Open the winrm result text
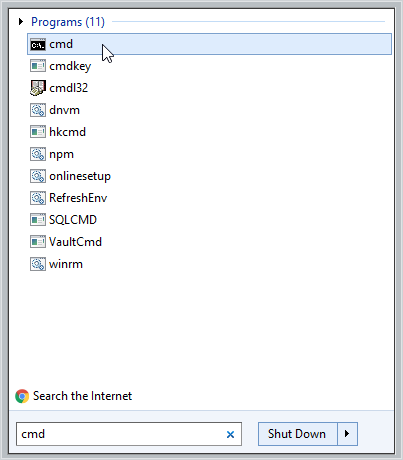 click(66, 264)
